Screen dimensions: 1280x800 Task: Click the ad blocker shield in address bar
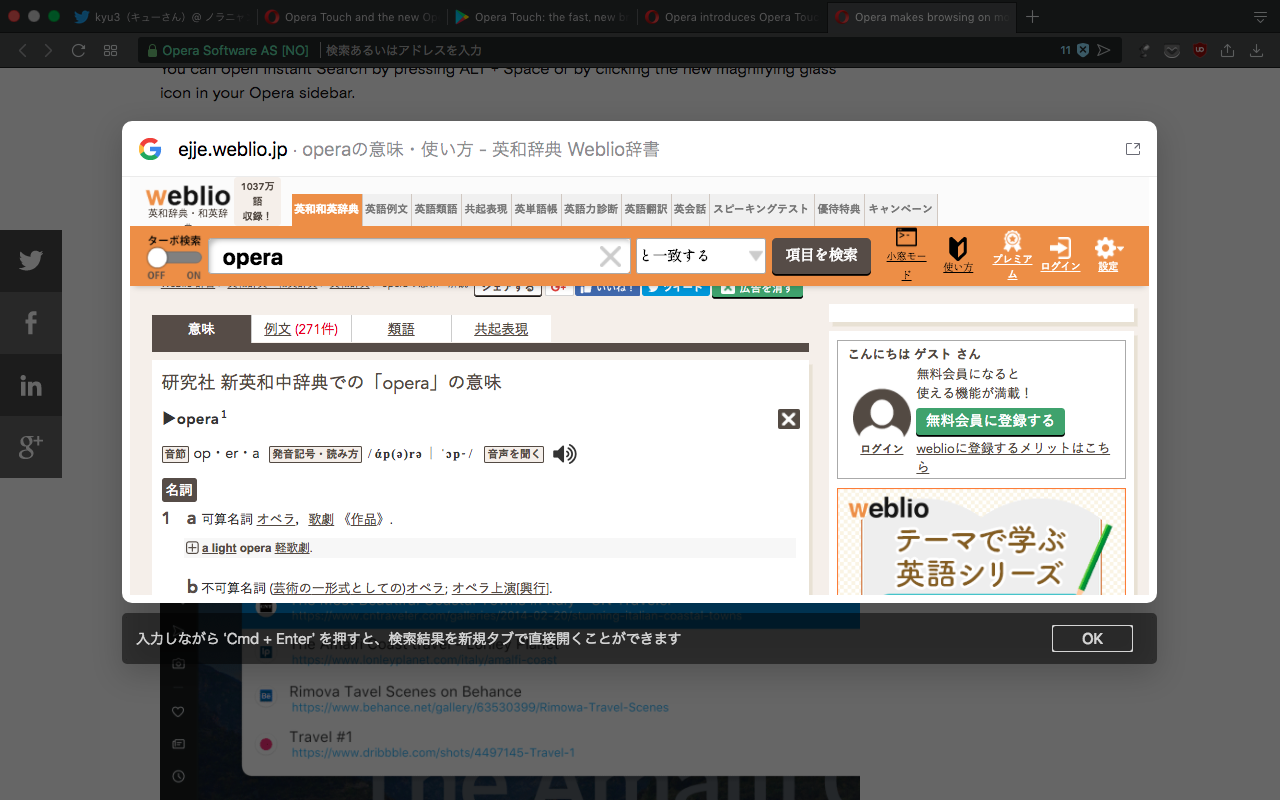click(x=1083, y=50)
